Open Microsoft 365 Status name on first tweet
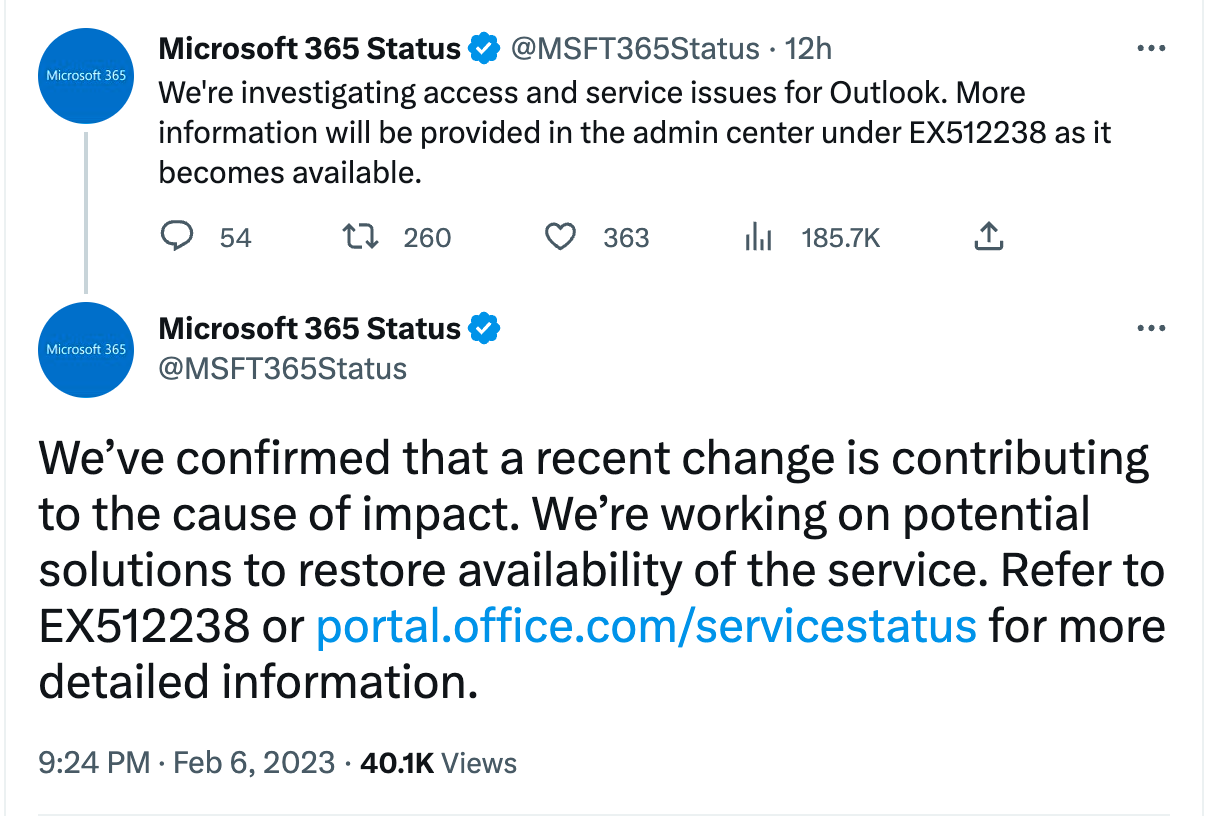The image size is (1214, 816). point(309,48)
